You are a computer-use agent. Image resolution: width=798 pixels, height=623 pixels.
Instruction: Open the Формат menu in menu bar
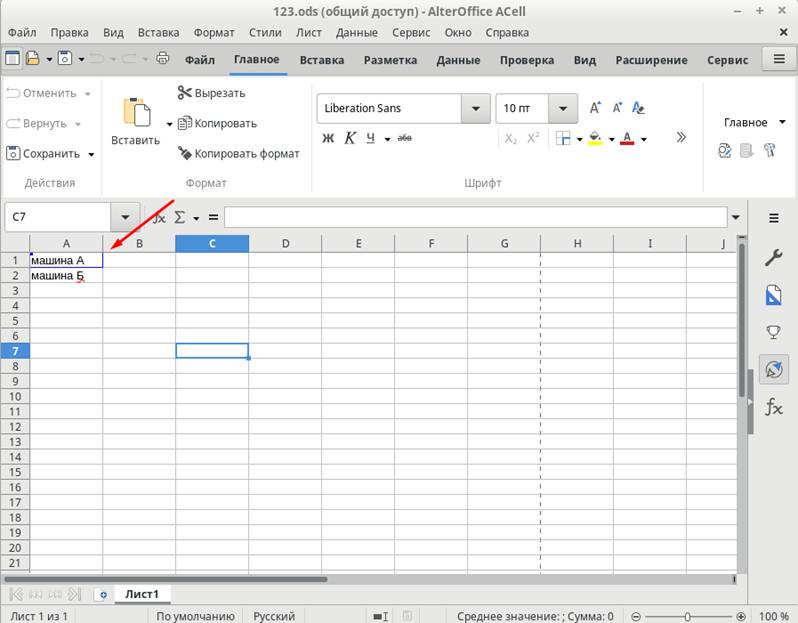click(x=213, y=32)
